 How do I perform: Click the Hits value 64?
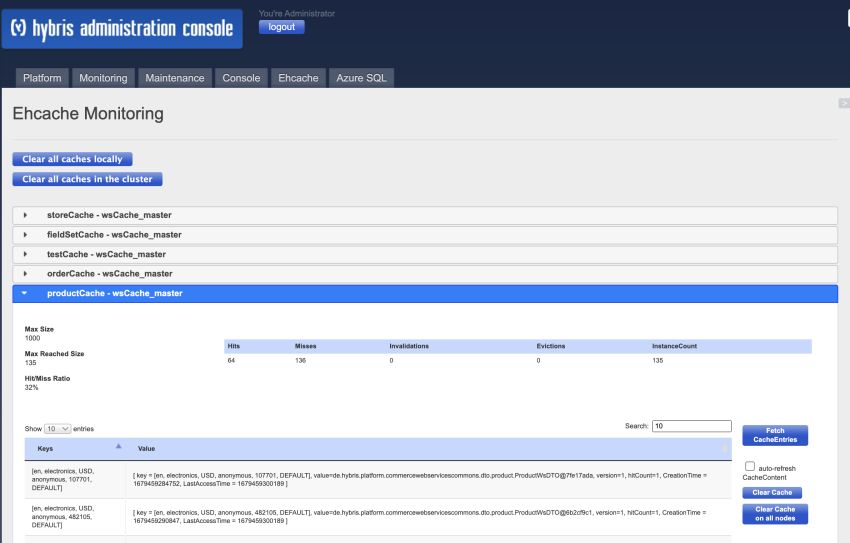[231, 360]
